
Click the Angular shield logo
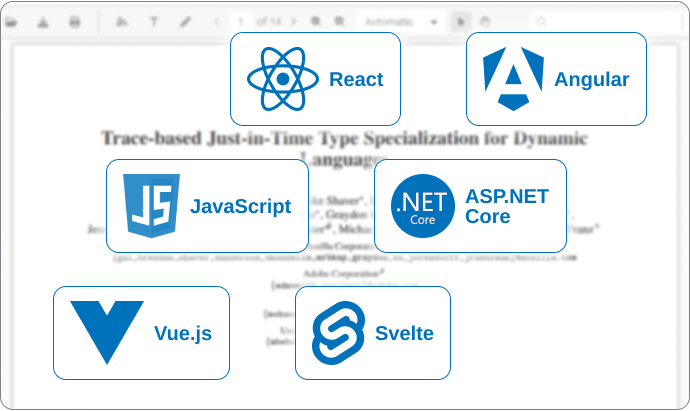click(x=513, y=79)
